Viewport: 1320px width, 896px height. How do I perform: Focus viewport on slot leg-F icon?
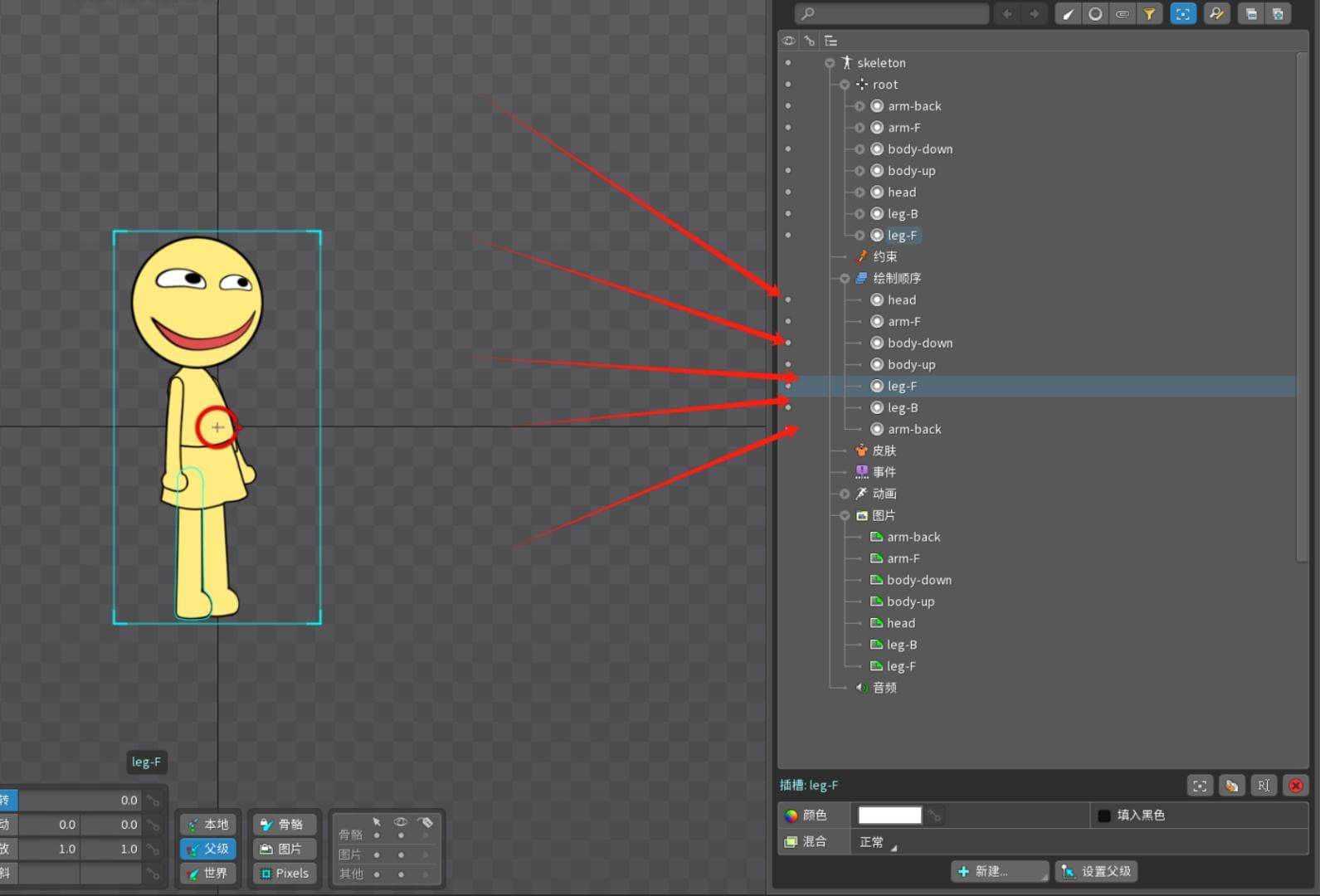click(x=1200, y=786)
